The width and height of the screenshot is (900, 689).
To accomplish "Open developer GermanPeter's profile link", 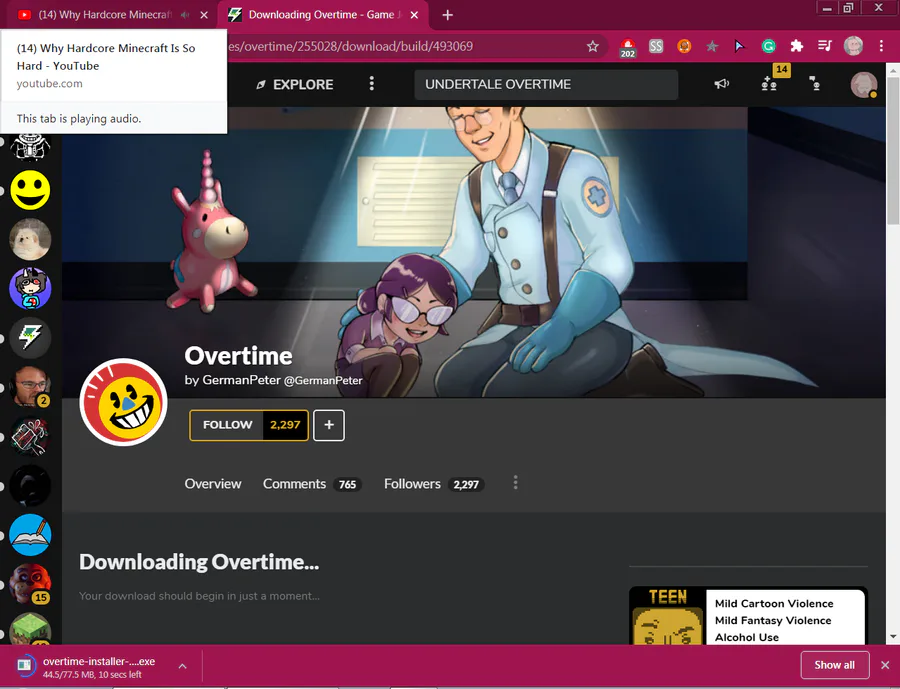I will pos(273,380).
